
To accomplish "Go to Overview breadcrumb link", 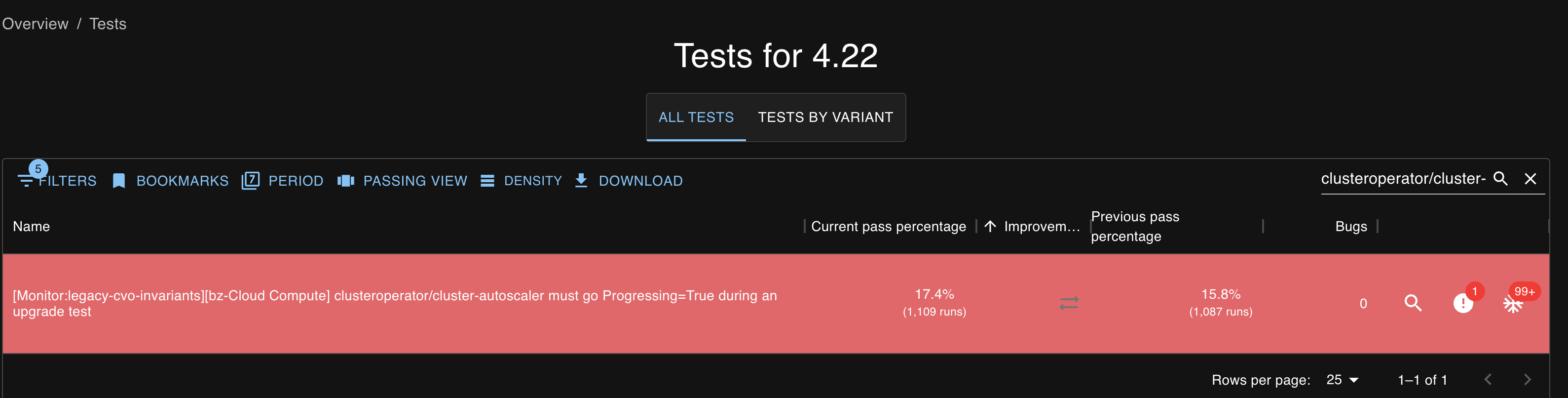I will [36, 24].
